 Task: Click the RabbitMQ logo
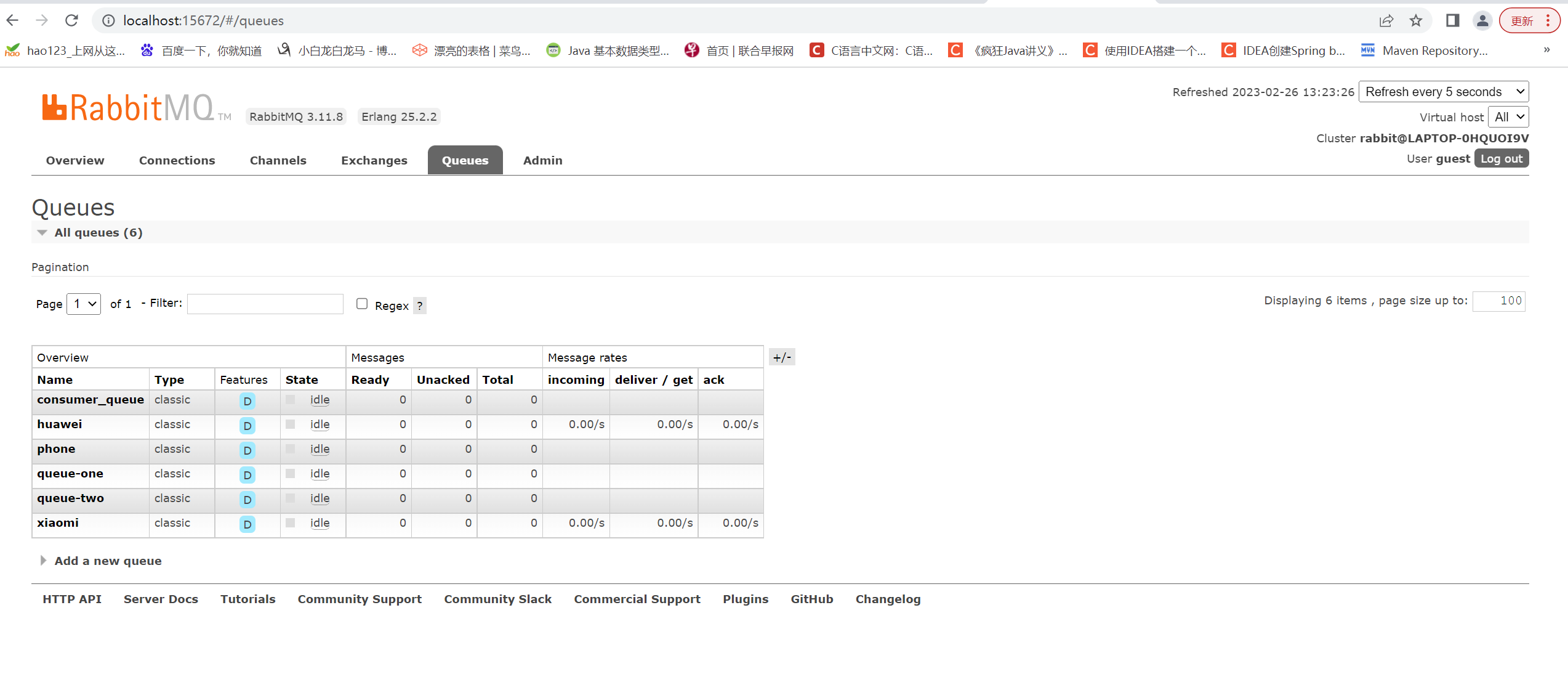[x=128, y=108]
